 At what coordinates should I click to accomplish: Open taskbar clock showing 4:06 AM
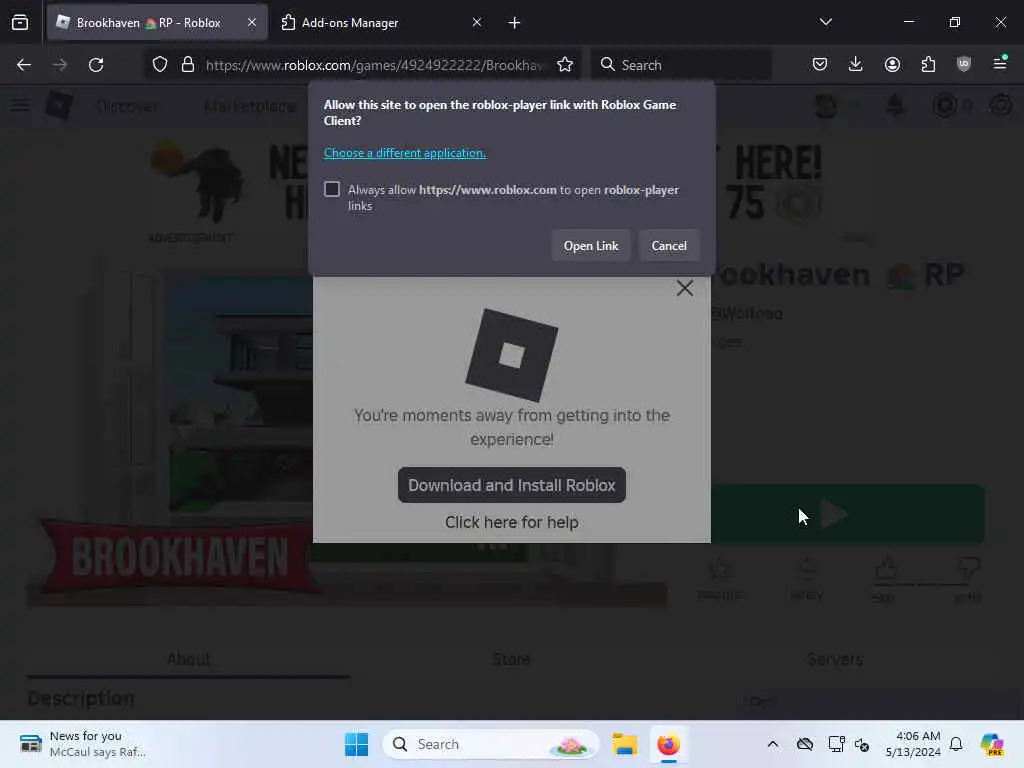click(x=913, y=744)
